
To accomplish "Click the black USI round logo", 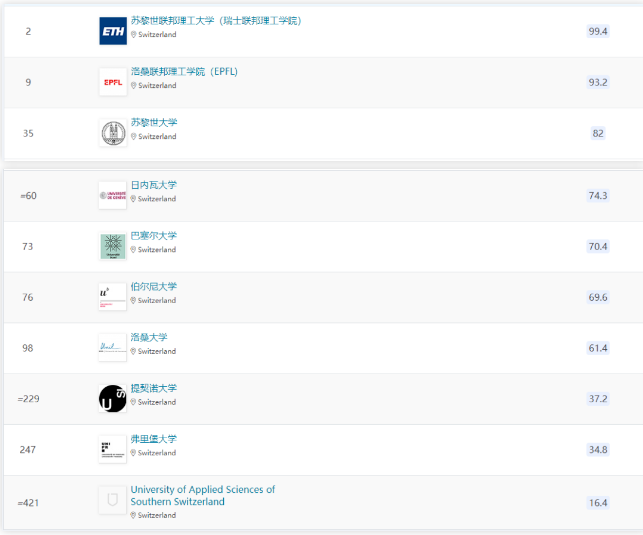I will (113, 398).
